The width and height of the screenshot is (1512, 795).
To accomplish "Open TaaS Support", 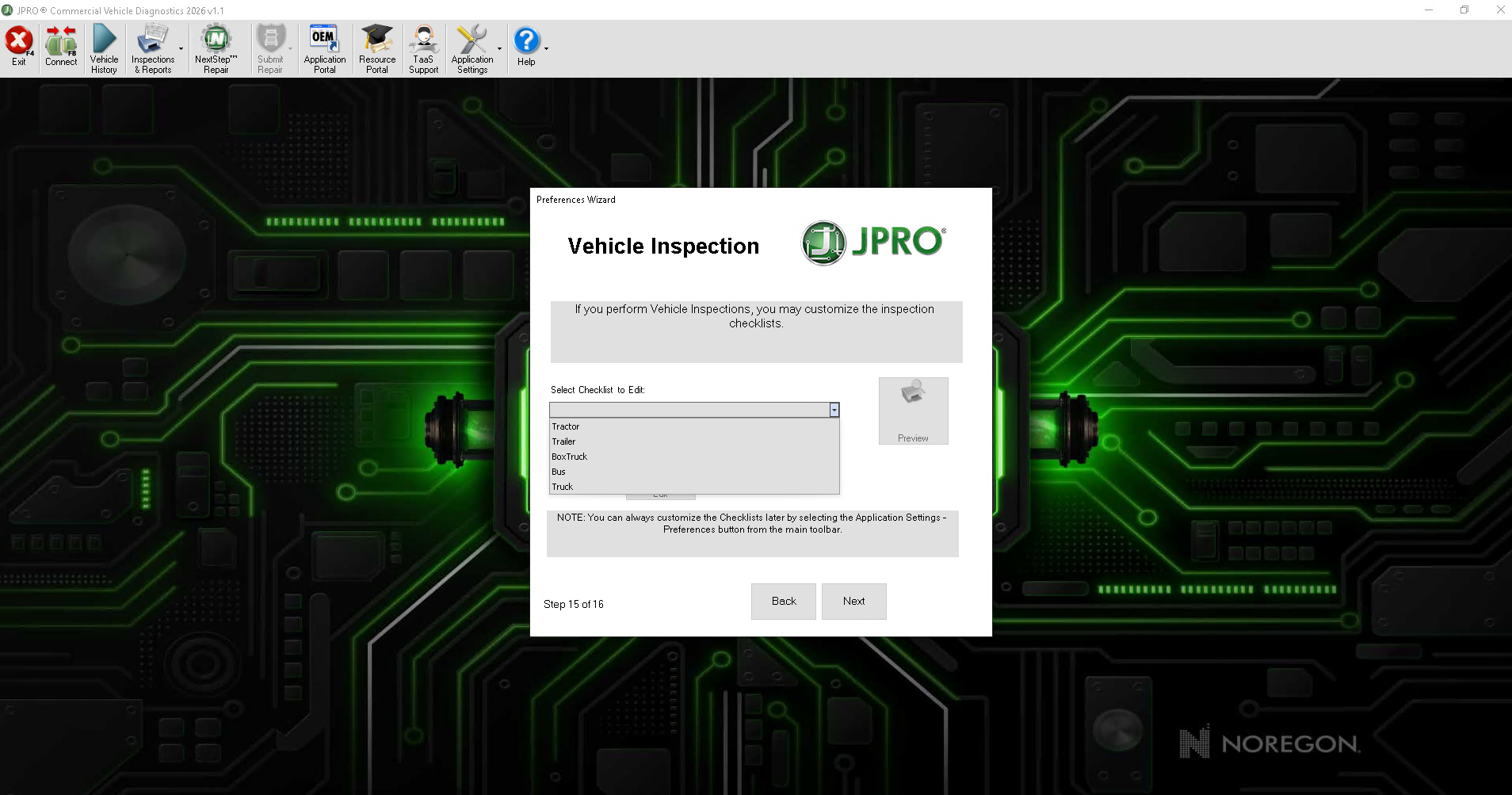I will 423,49.
